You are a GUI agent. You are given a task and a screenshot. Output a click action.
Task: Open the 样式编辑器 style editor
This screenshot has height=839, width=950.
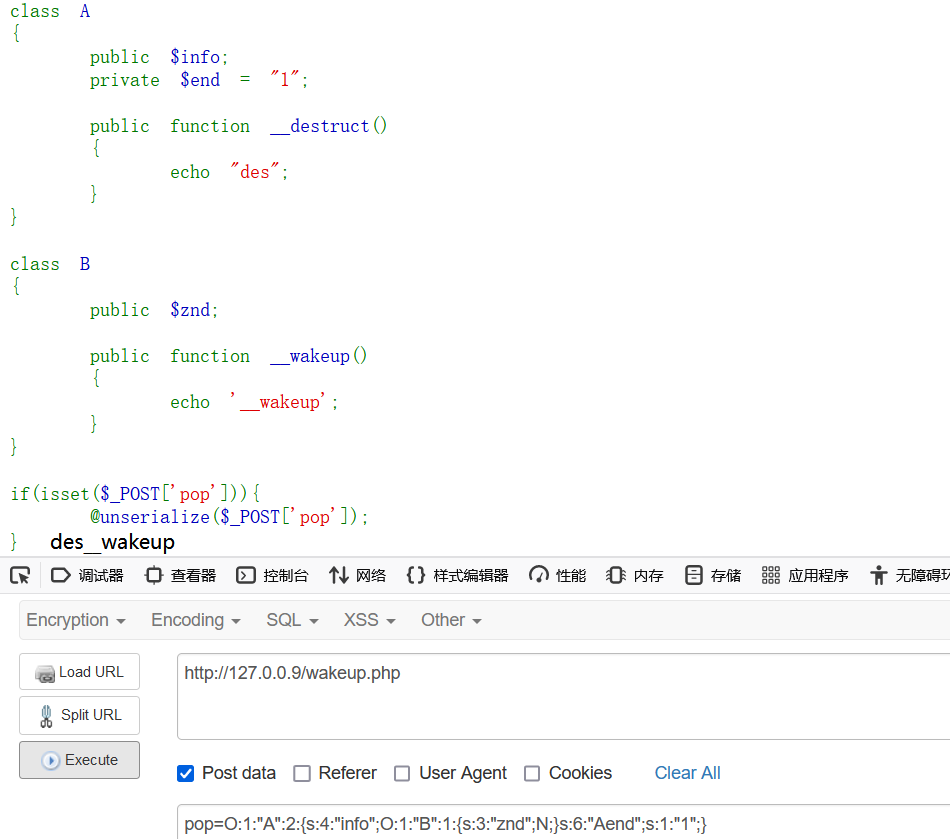(x=457, y=575)
